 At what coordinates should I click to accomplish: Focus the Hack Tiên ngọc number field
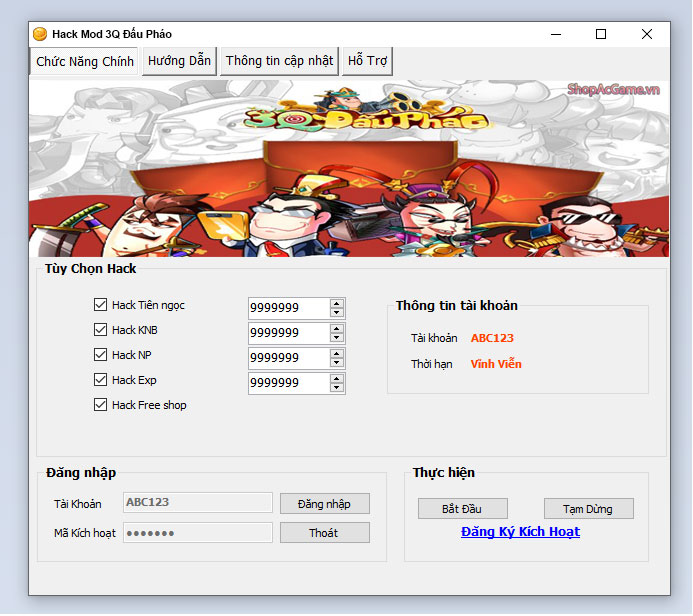pos(289,308)
